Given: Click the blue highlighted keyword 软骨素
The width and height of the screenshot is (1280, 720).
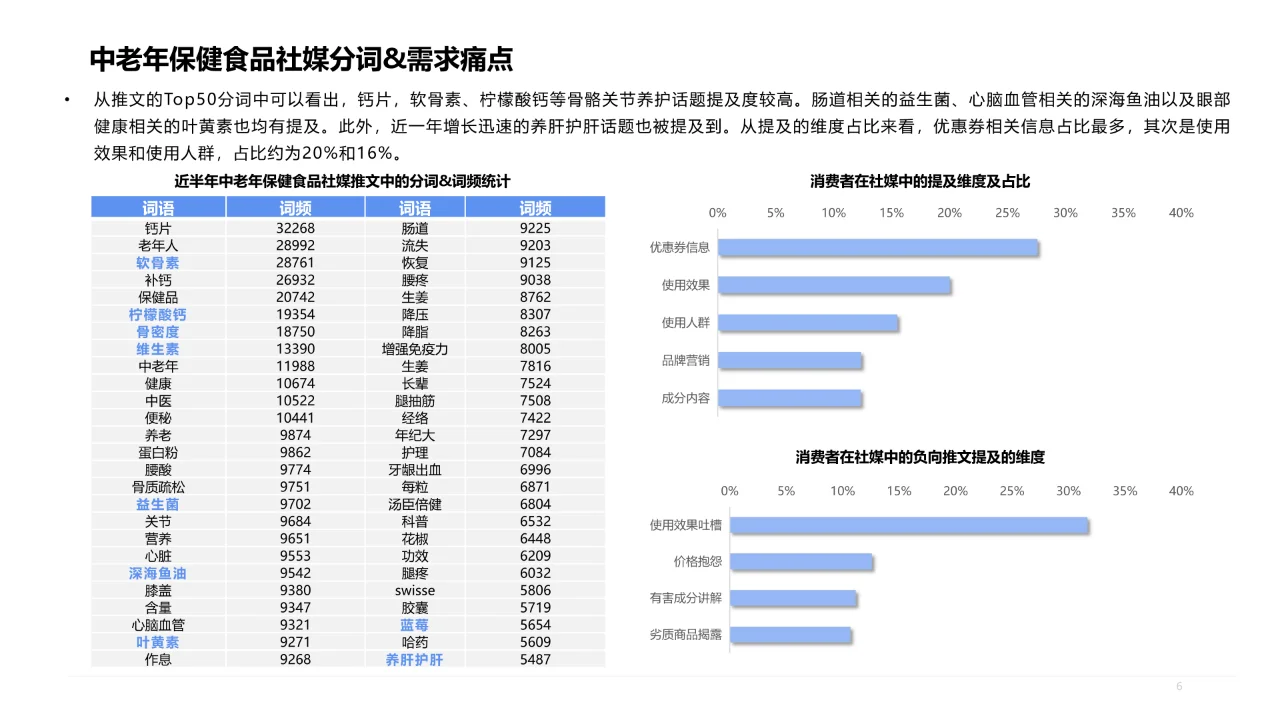Looking at the screenshot, I should pyautogui.click(x=156, y=262).
